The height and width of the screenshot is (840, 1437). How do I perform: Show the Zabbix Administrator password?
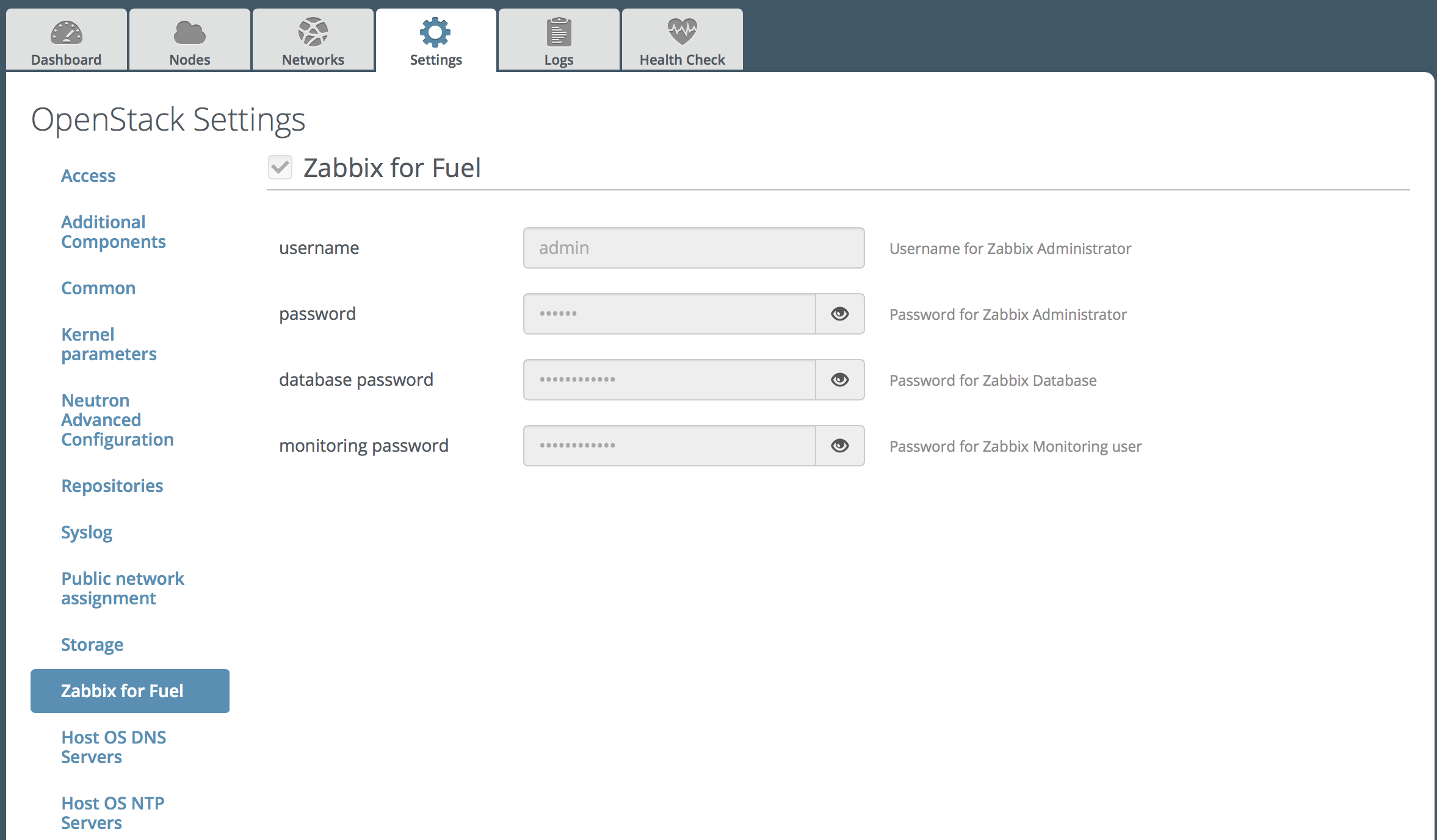pyautogui.click(x=840, y=314)
